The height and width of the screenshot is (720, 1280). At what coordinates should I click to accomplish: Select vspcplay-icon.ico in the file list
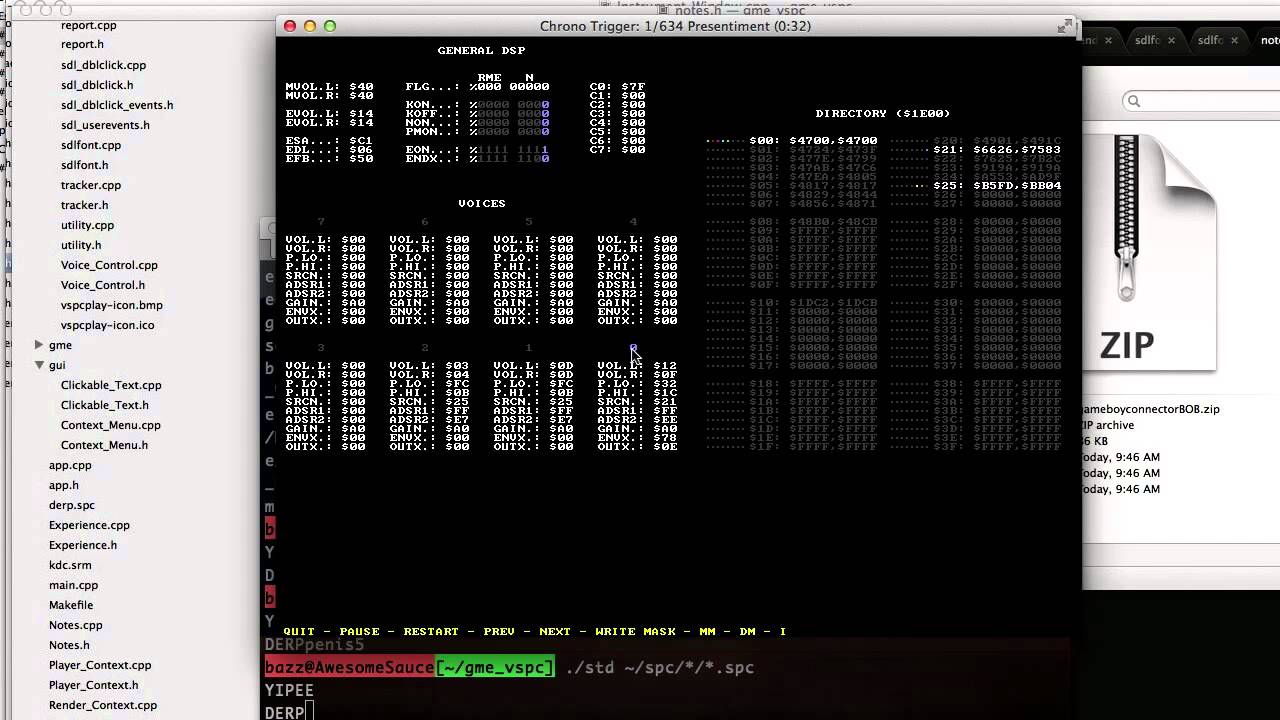coord(107,325)
